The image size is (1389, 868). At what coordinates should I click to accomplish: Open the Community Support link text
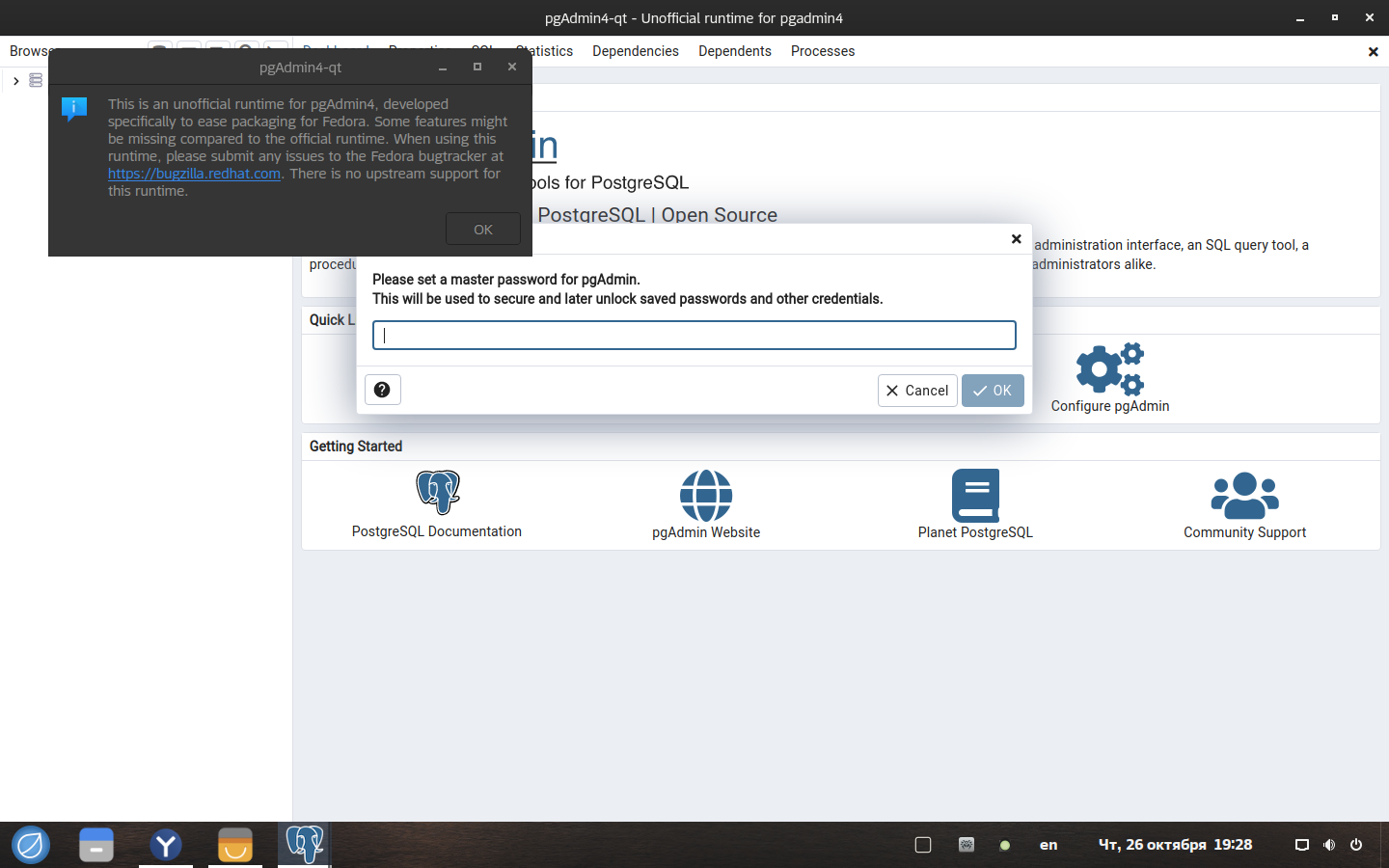pos(1245,532)
